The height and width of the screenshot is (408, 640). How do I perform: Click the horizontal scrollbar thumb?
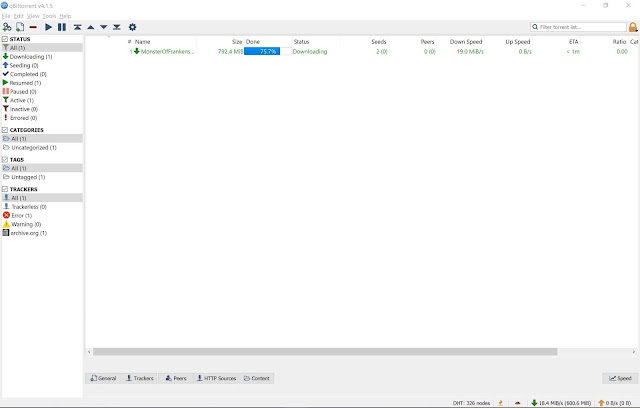[x=325, y=352]
